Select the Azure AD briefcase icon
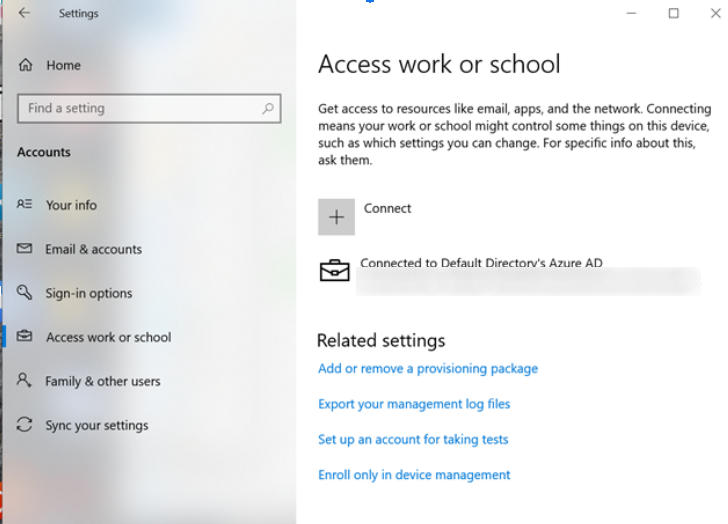The height and width of the screenshot is (524, 728). click(x=334, y=271)
